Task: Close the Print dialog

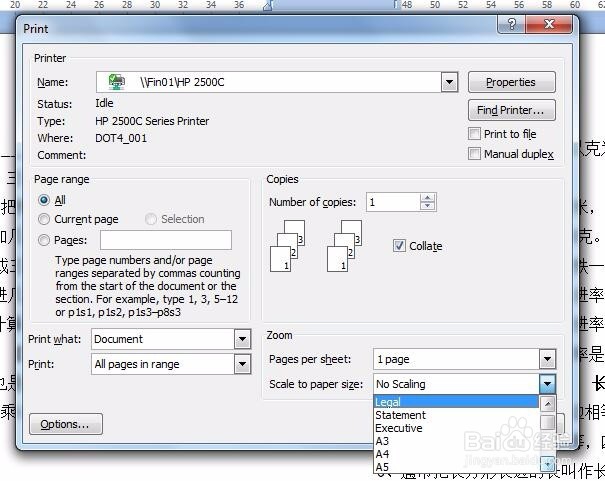Action: coord(549,25)
